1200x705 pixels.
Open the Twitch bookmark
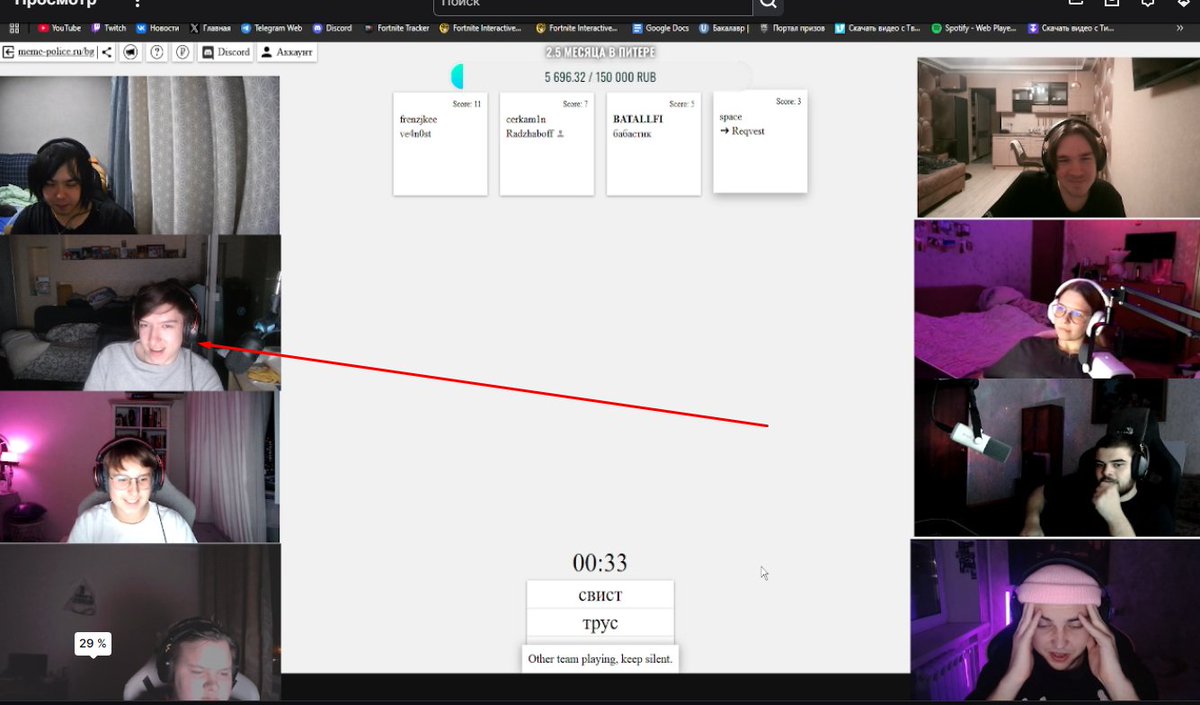coord(109,28)
